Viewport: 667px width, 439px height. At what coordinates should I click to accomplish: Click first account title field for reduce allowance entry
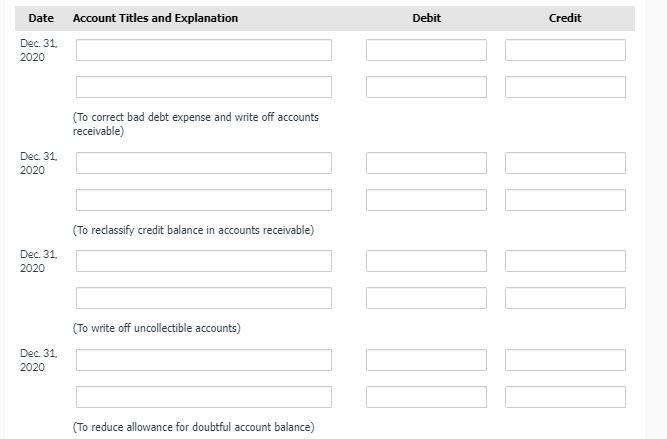click(204, 360)
